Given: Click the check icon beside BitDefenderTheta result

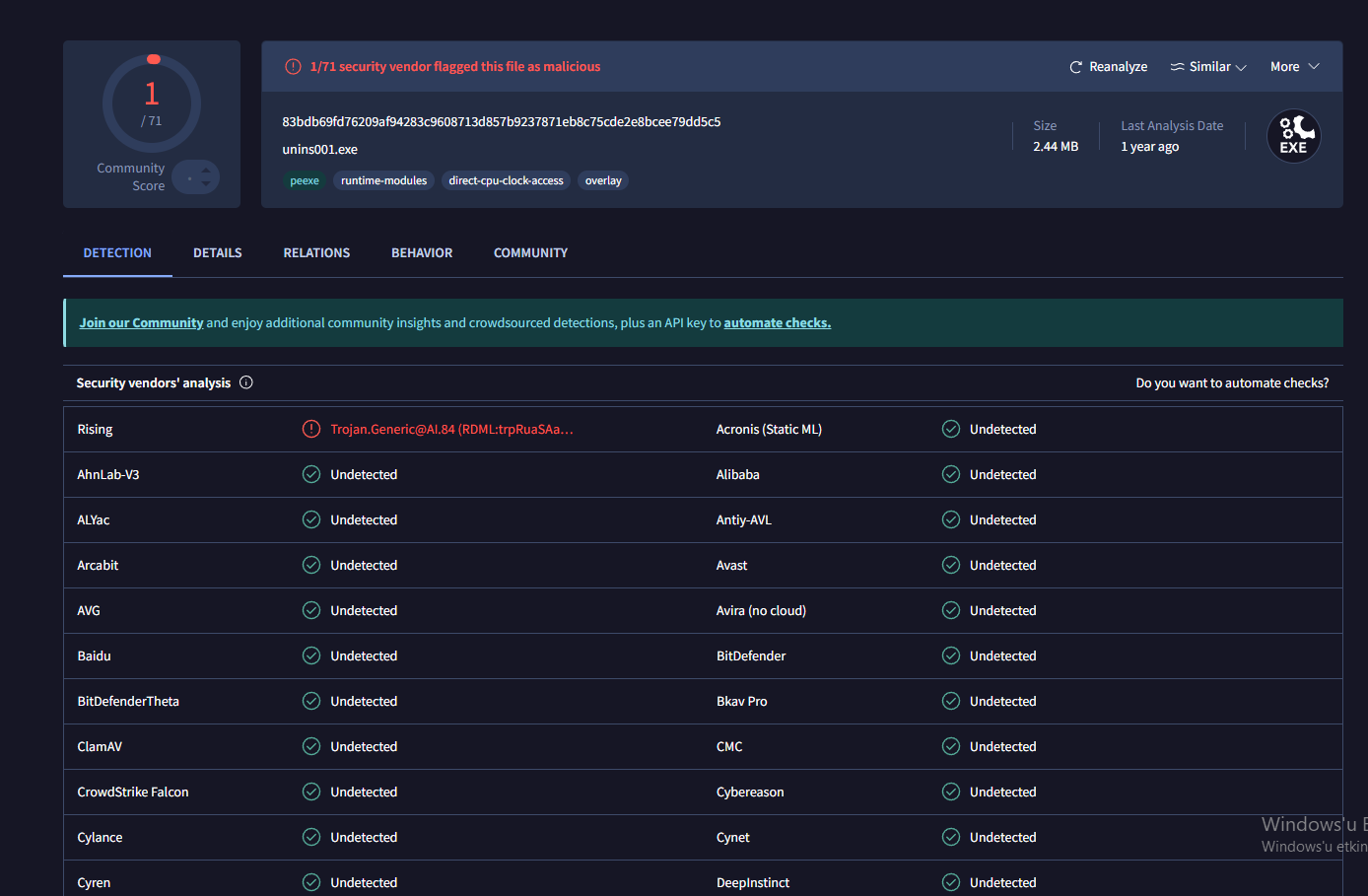Looking at the screenshot, I should coord(311,701).
